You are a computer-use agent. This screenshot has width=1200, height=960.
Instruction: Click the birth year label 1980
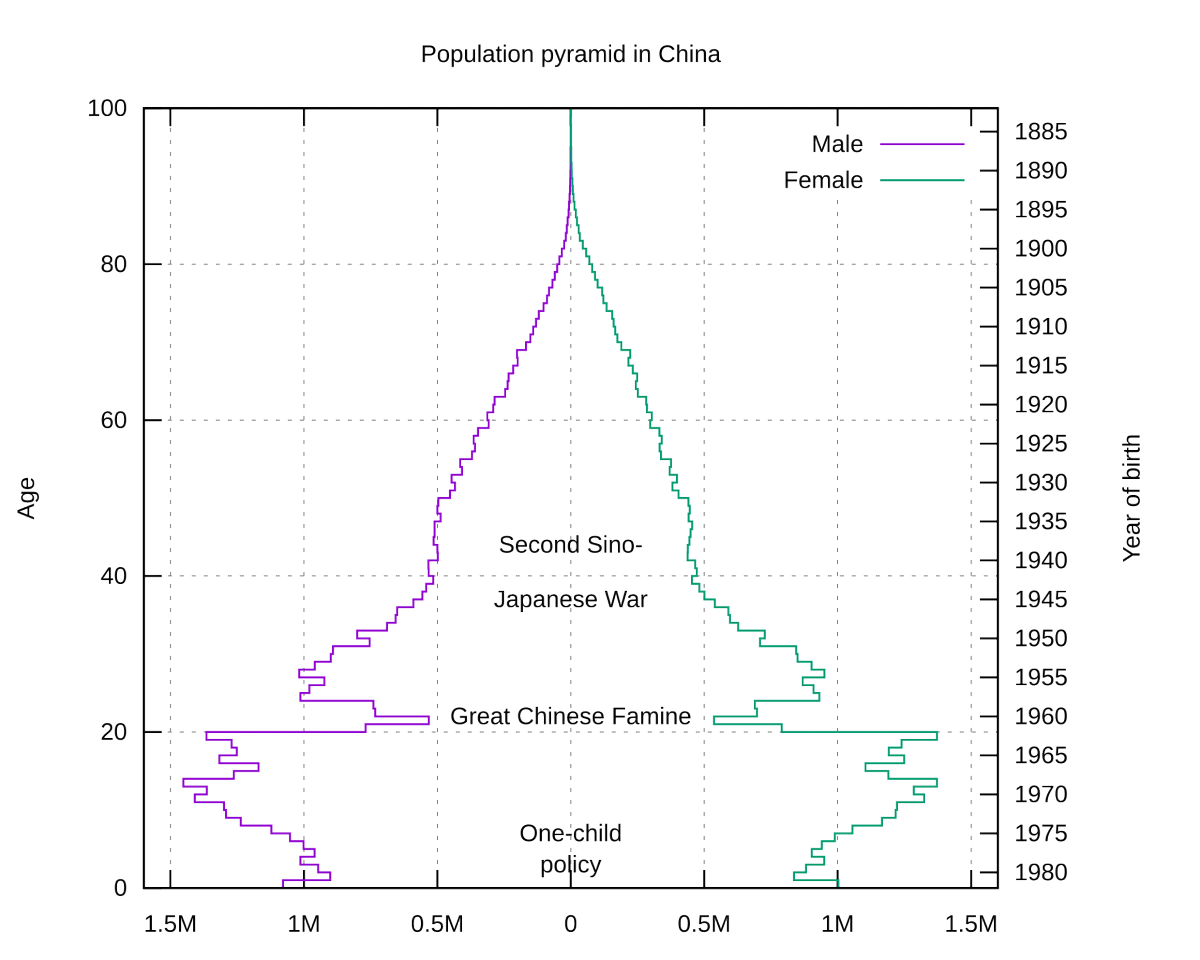[x=1041, y=873]
